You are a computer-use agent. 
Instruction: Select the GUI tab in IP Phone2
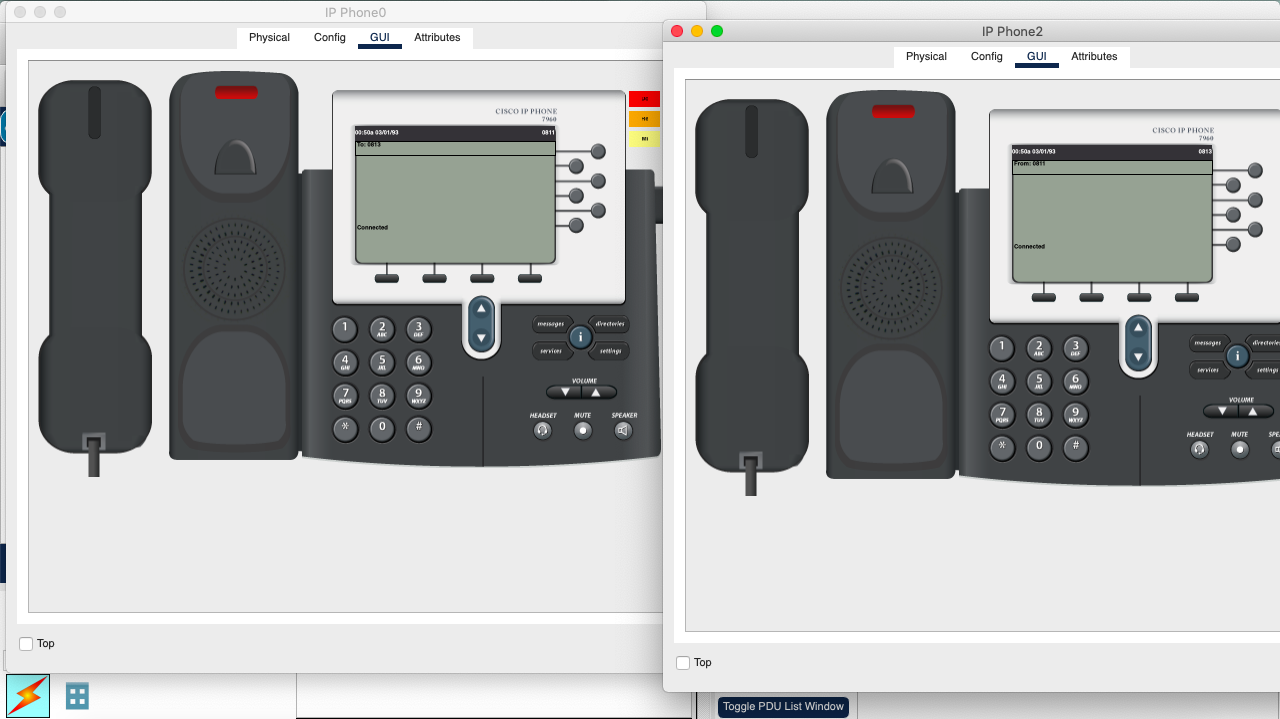click(1037, 57)
